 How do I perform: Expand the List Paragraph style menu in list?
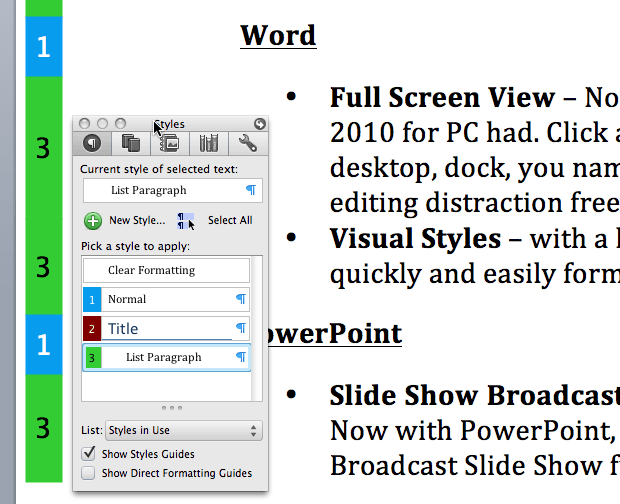coord(240,357)
